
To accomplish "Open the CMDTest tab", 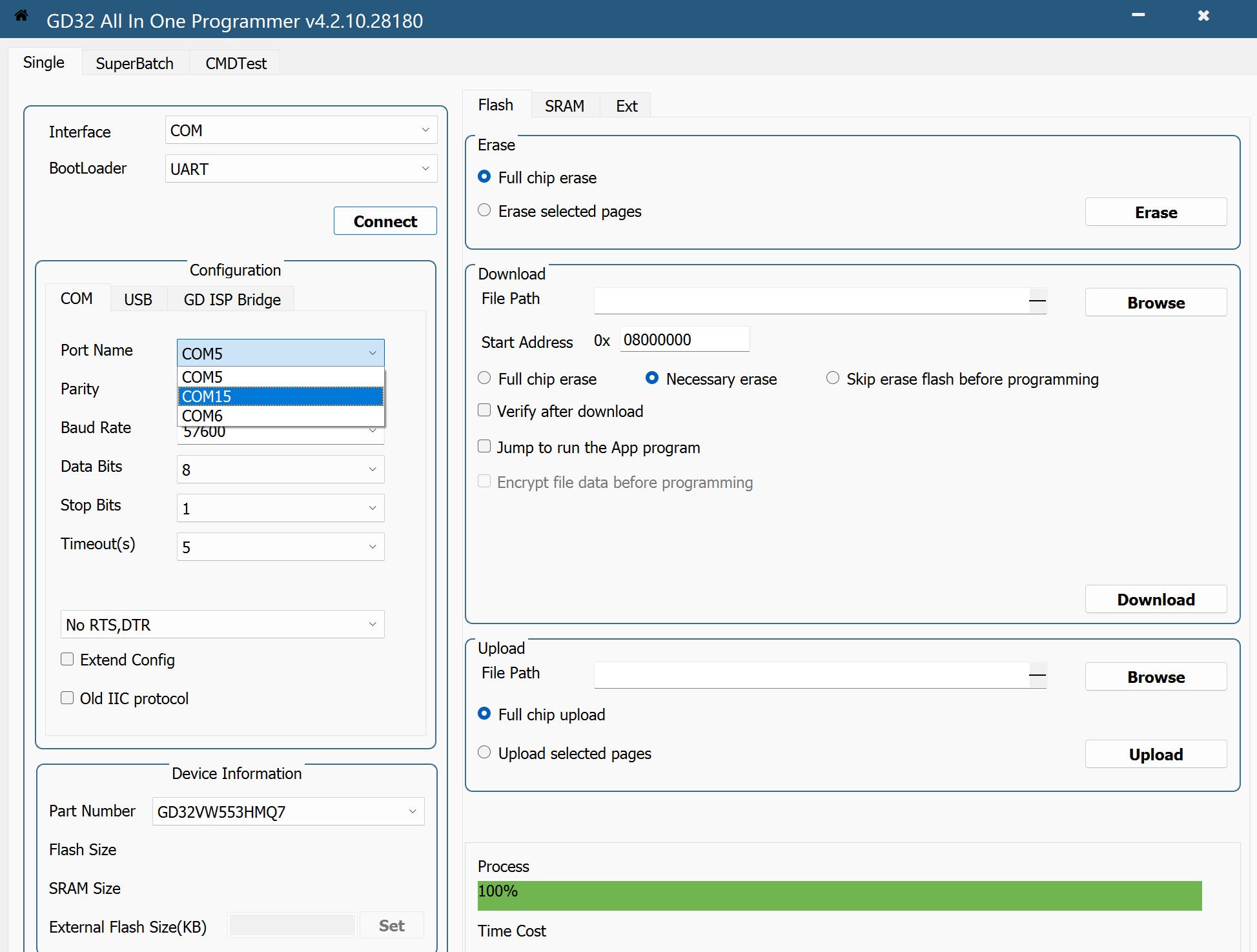I will coord(236,63).
